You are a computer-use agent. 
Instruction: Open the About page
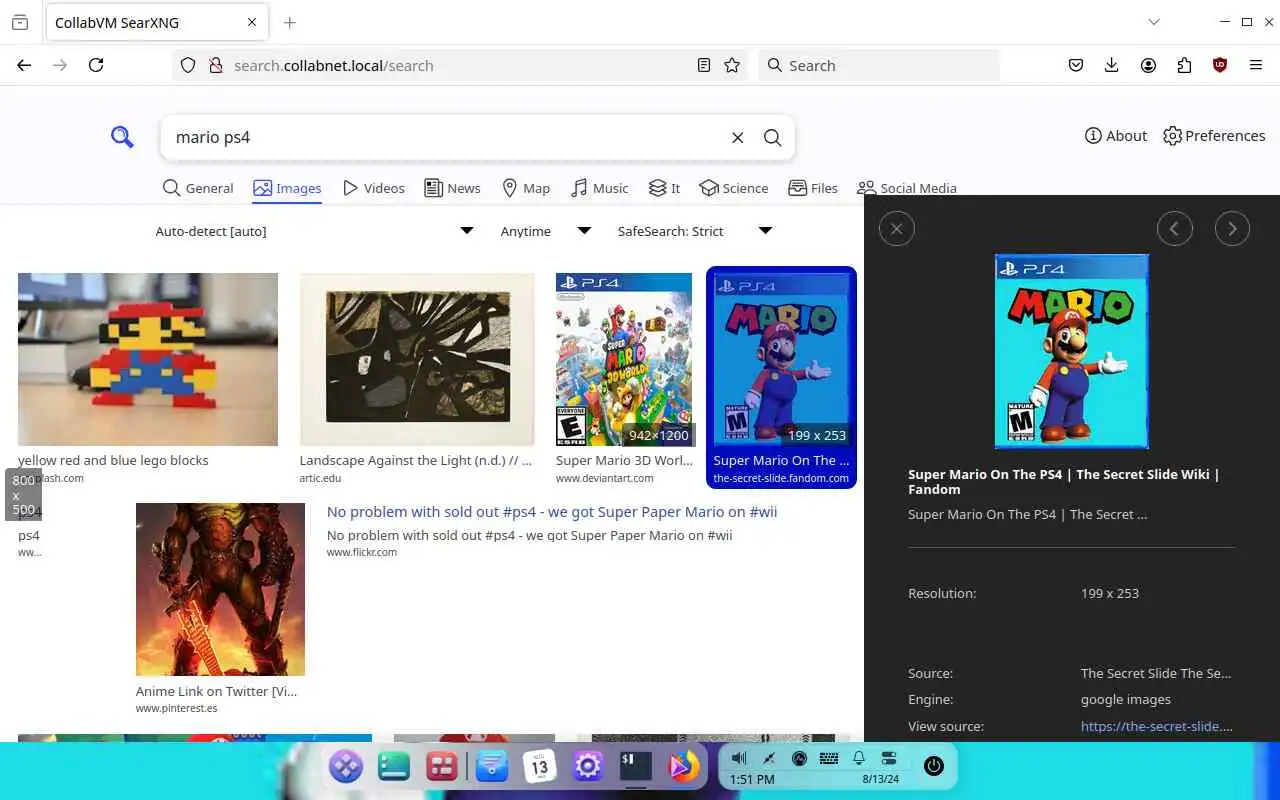tap(1116, 136)
